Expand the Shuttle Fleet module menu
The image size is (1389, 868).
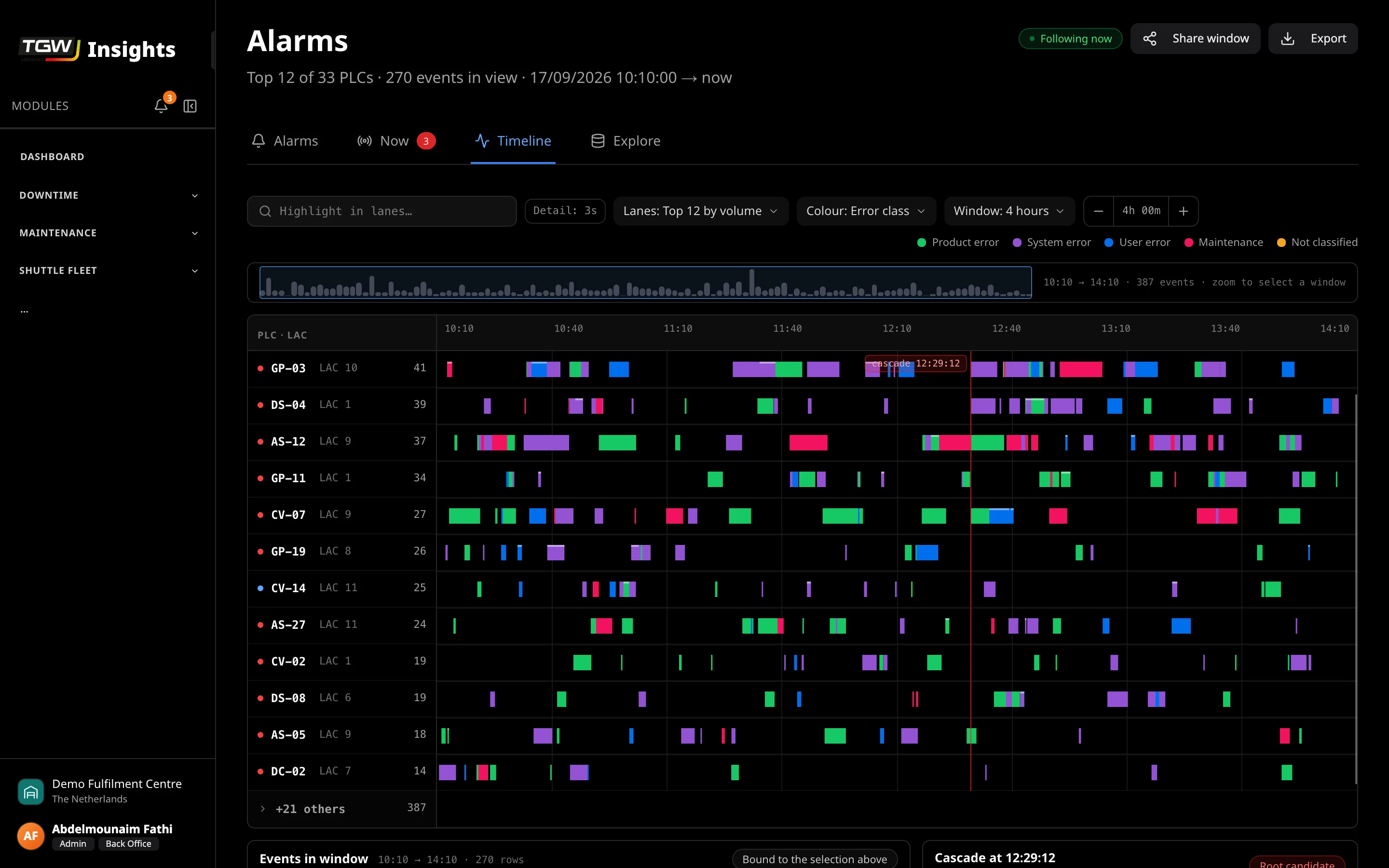[x=108, y=271]
